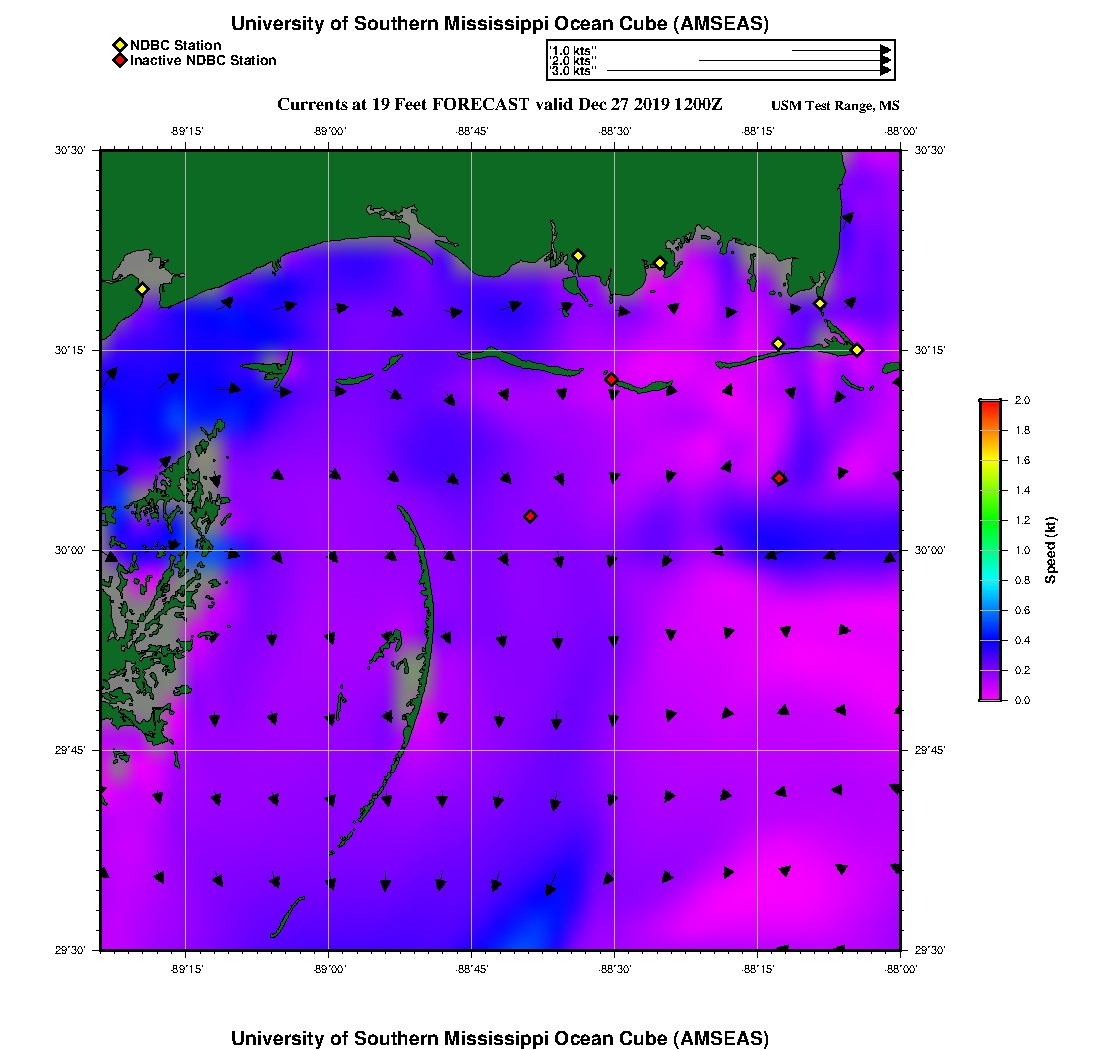The width and height of the screenshot is (1100, 1050).
Task: Click the red top of the speed color bar
Action: 990,405
